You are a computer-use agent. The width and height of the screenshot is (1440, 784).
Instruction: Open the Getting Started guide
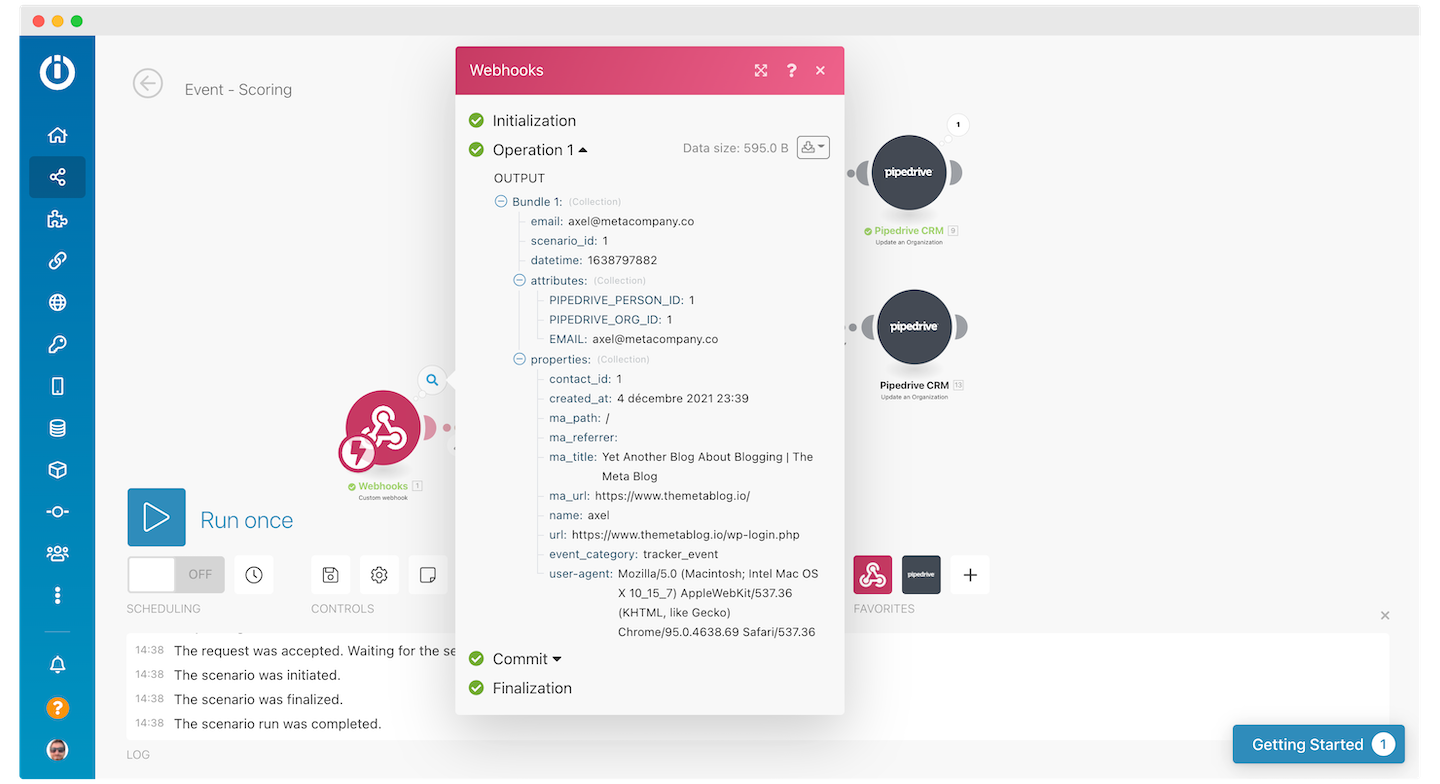click(x=1318, y=744)
